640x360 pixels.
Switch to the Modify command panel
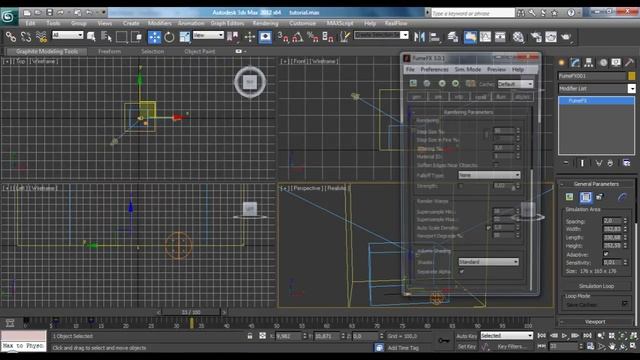click(x=575, y=62)
